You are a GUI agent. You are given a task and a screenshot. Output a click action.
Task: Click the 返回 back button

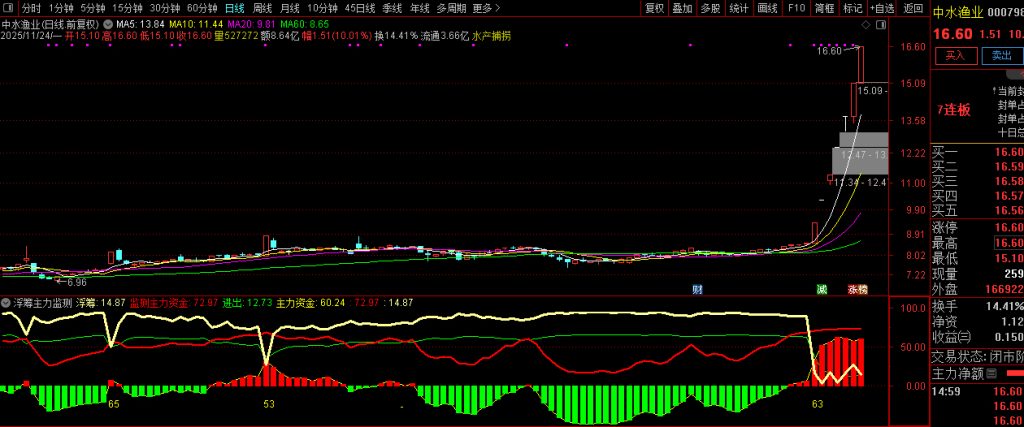point(913,8)
